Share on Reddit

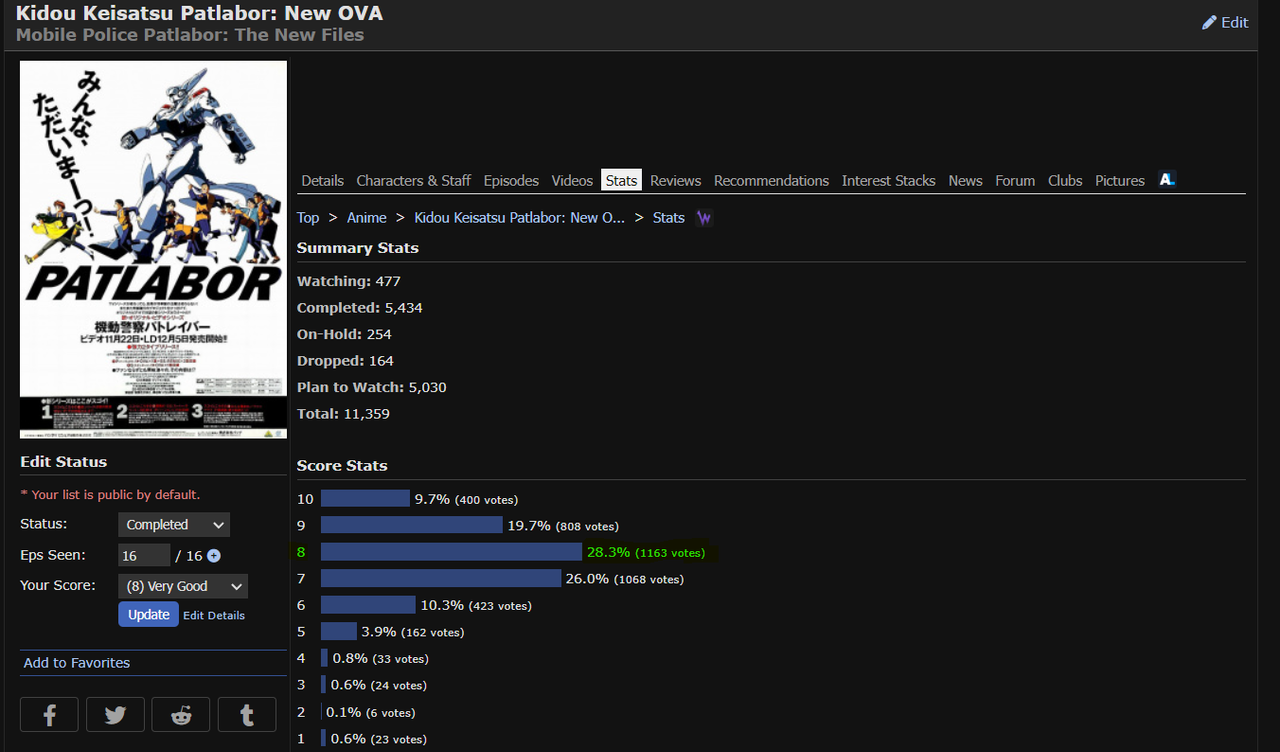point(181,715)
